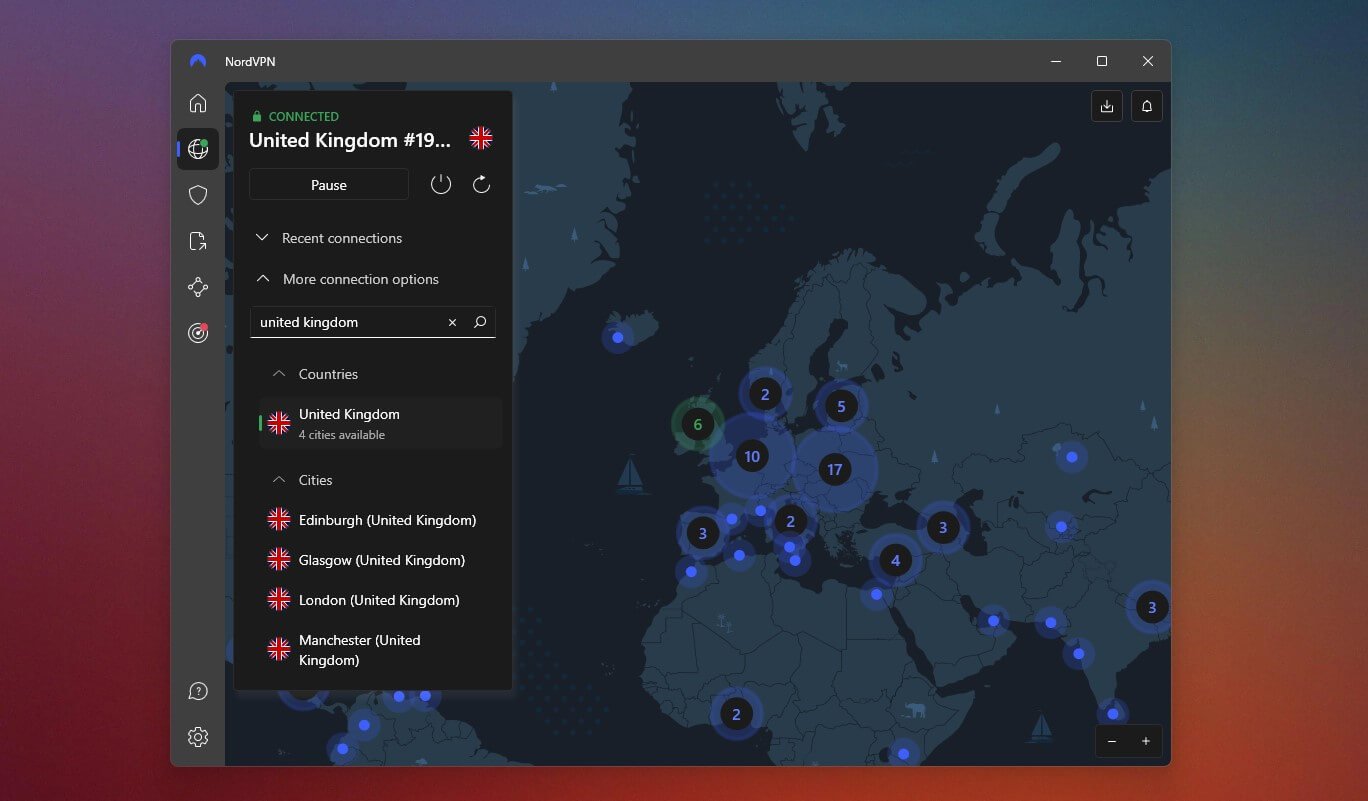1368x801 pixels.
Task: Collapse the Countries list
Action: tap(316, 374)
